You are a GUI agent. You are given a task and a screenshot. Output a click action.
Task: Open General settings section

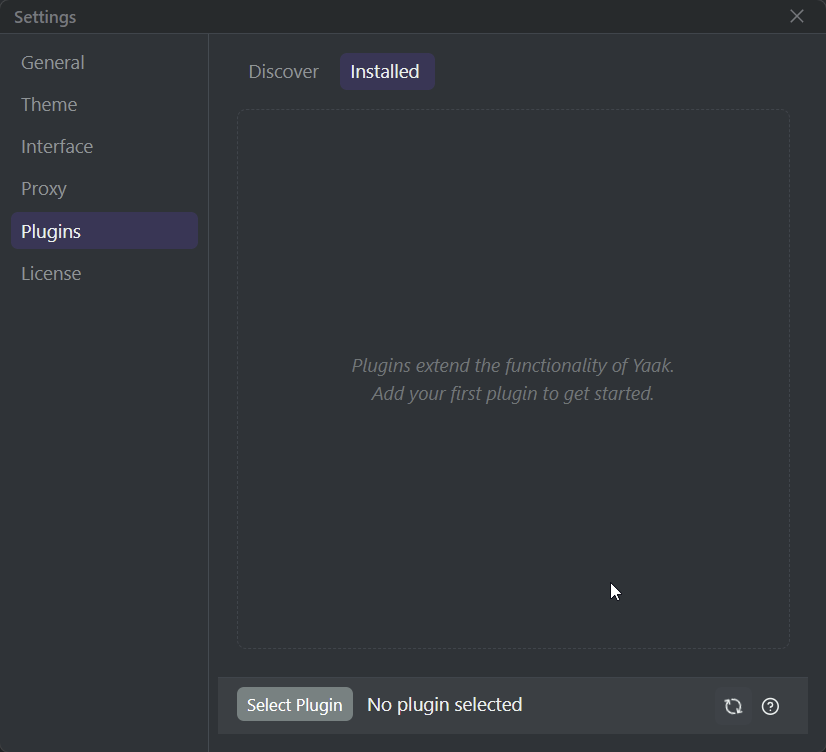[x=53, y=63]
